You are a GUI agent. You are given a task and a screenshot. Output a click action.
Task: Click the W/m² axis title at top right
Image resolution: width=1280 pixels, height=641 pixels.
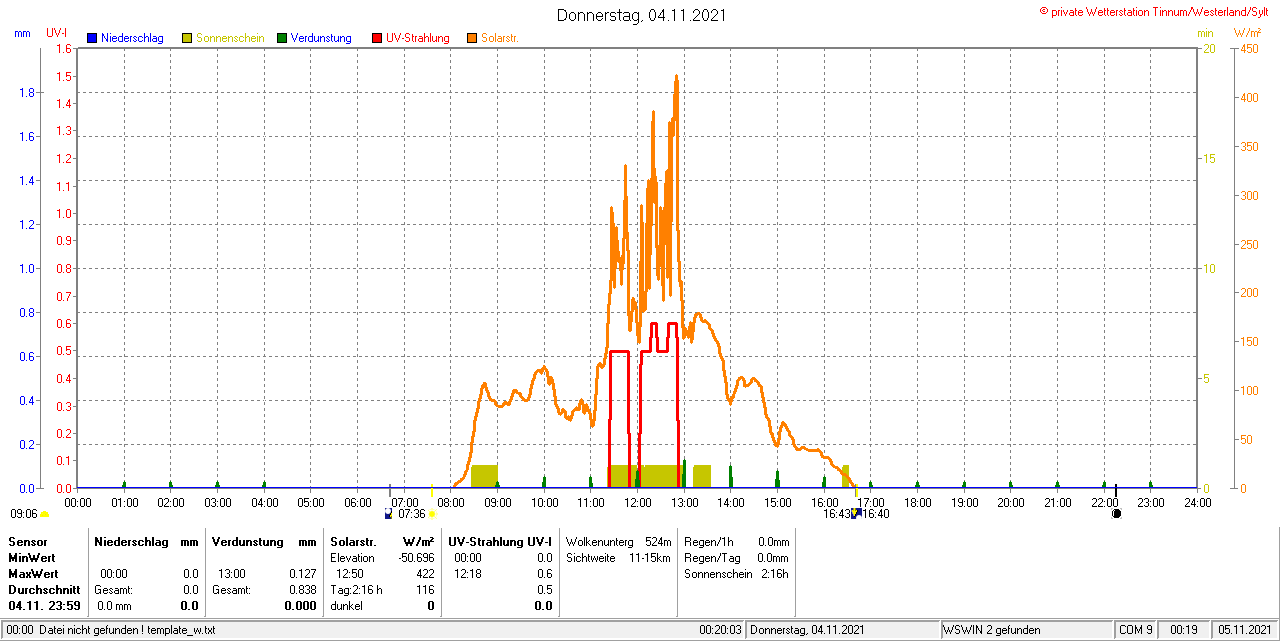(x=1247, y=33)
